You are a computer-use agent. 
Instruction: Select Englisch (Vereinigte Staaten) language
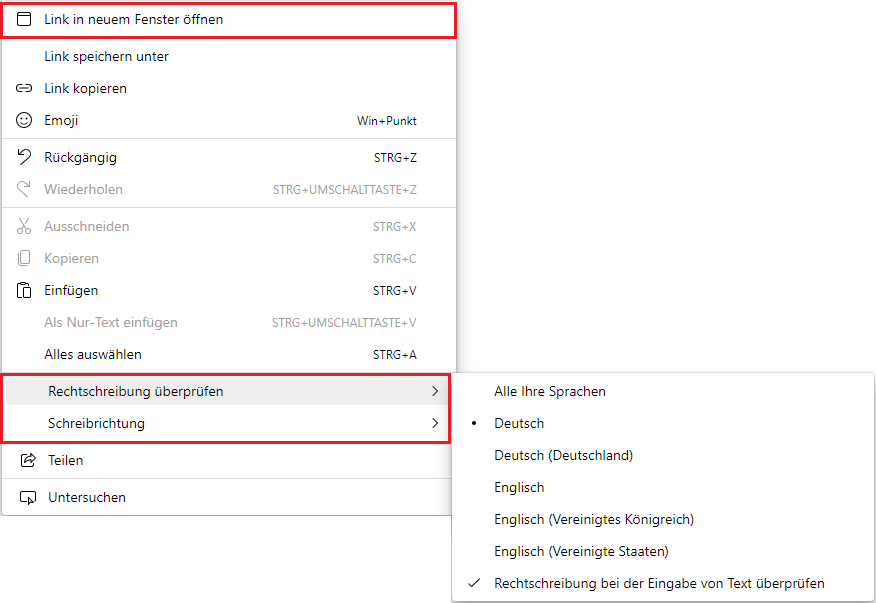coord(581,551)
